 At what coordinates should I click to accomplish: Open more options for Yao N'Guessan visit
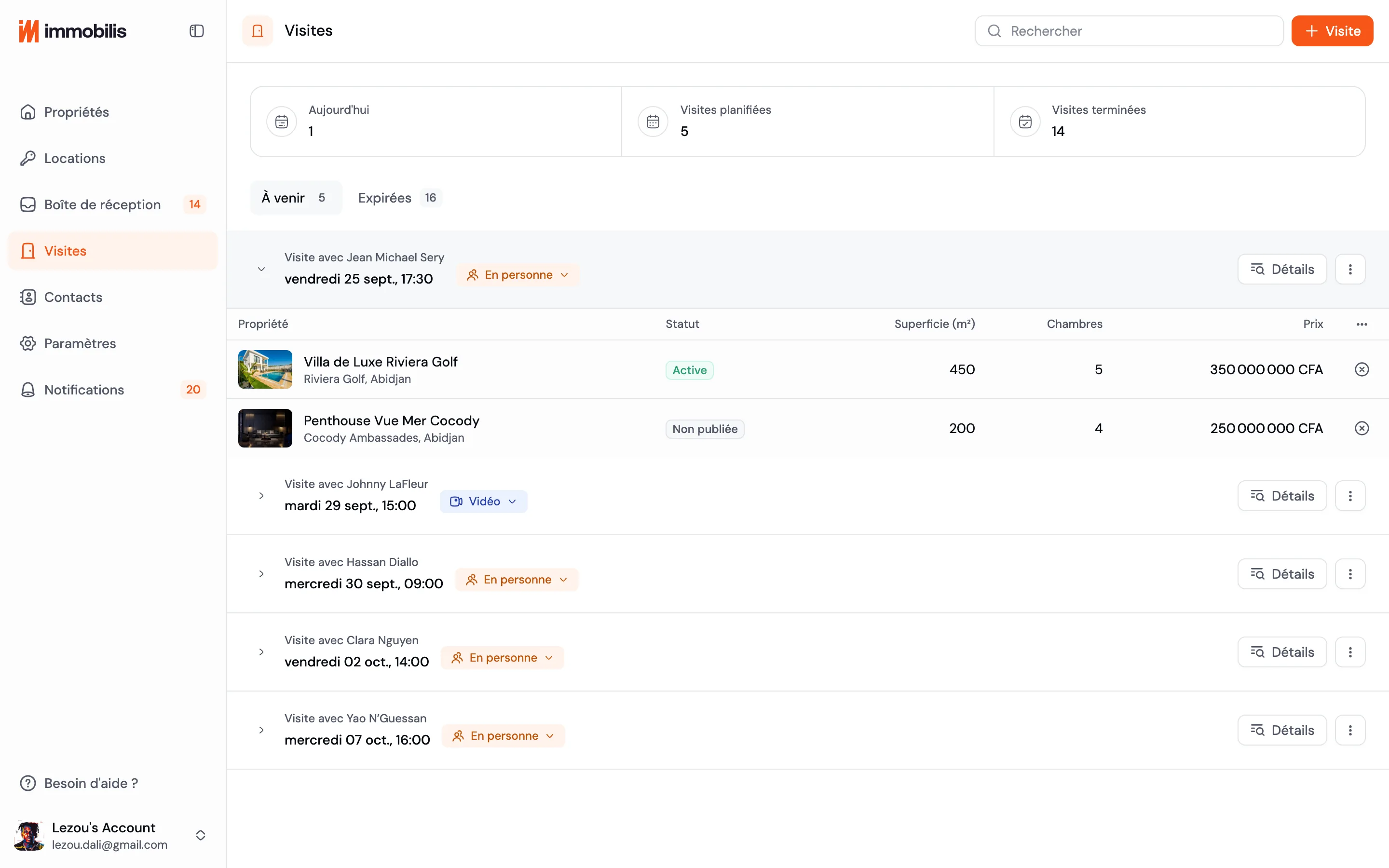(x=1350, y=730)
